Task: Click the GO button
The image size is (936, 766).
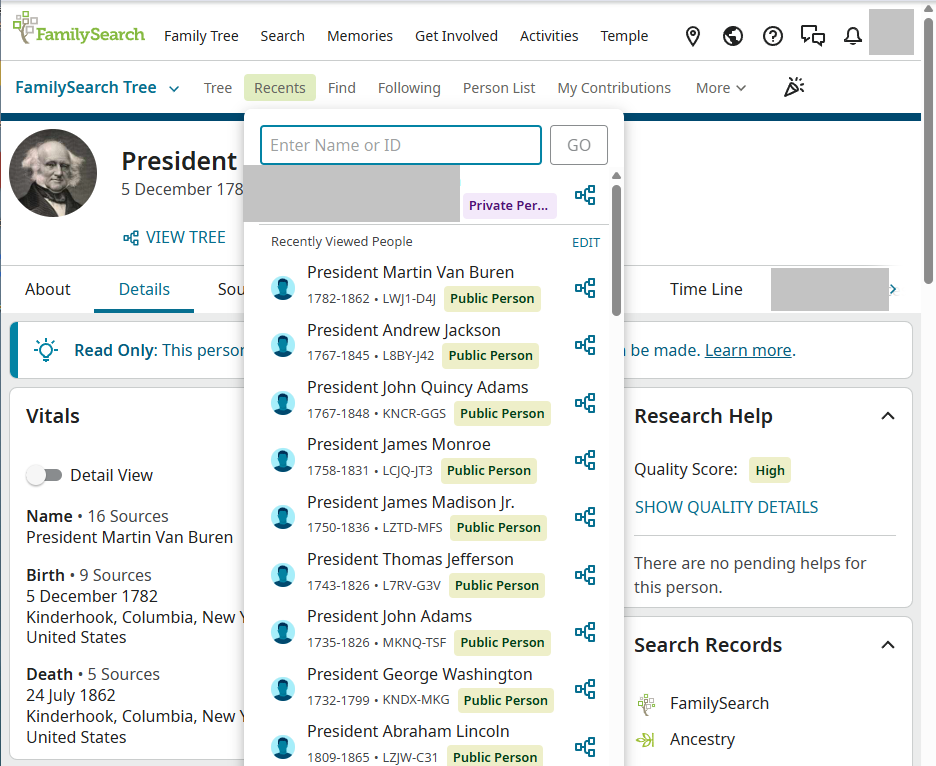Action: (579, 145)
